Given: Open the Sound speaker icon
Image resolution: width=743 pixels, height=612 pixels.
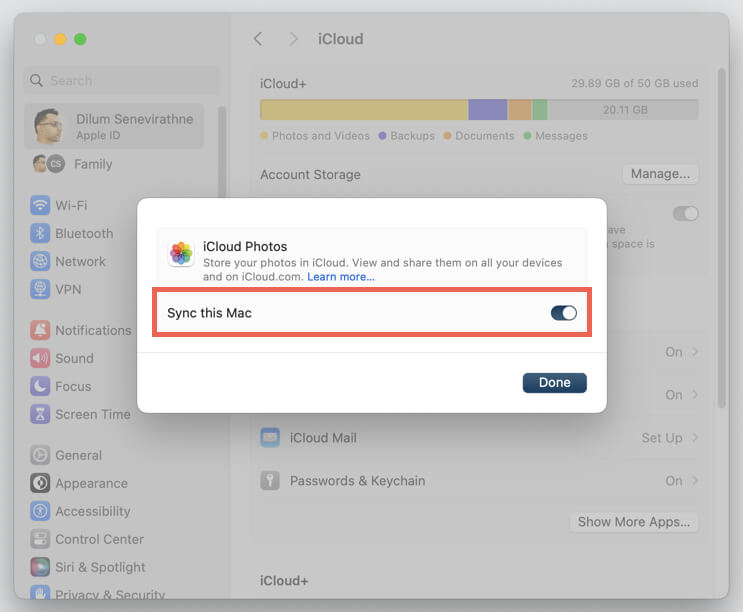Looking at the screenshot, I should pyautogui.click(x=40, y=358).
